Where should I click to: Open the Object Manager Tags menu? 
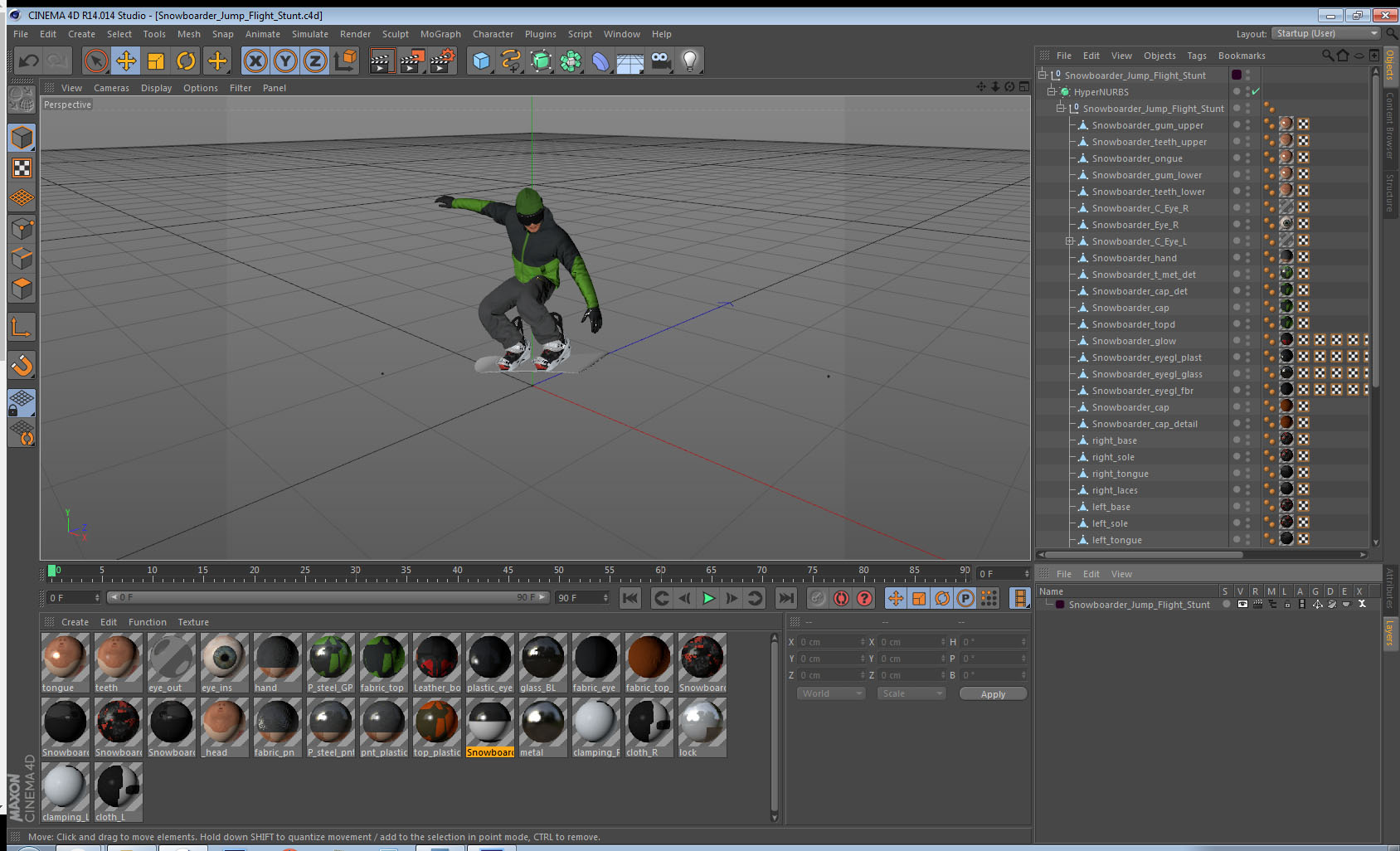(x=1197, y=56)
